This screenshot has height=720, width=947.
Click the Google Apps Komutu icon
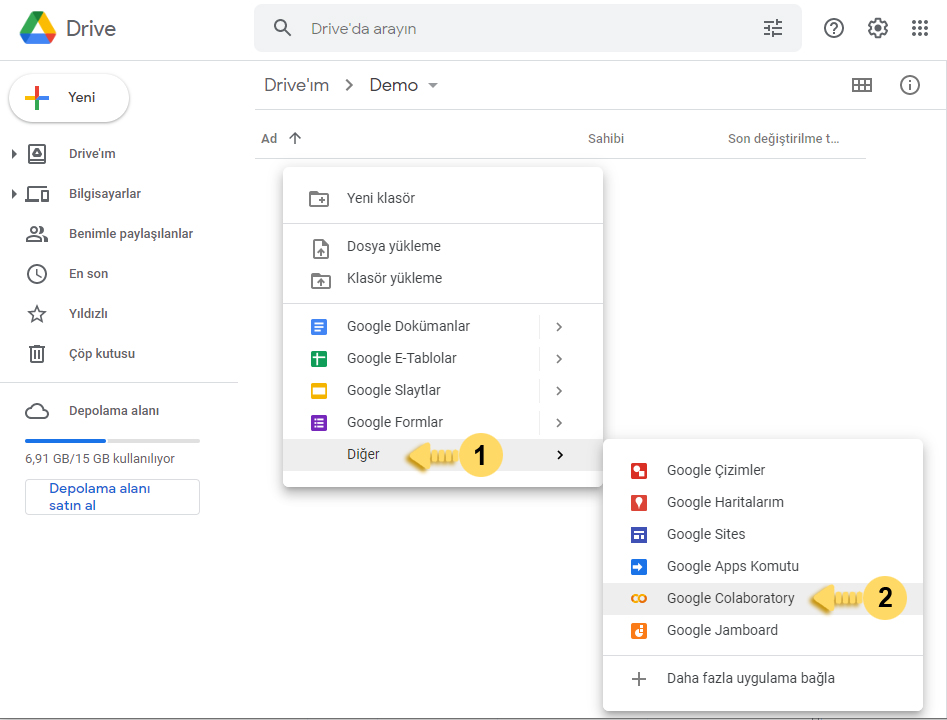coord(639,567)
